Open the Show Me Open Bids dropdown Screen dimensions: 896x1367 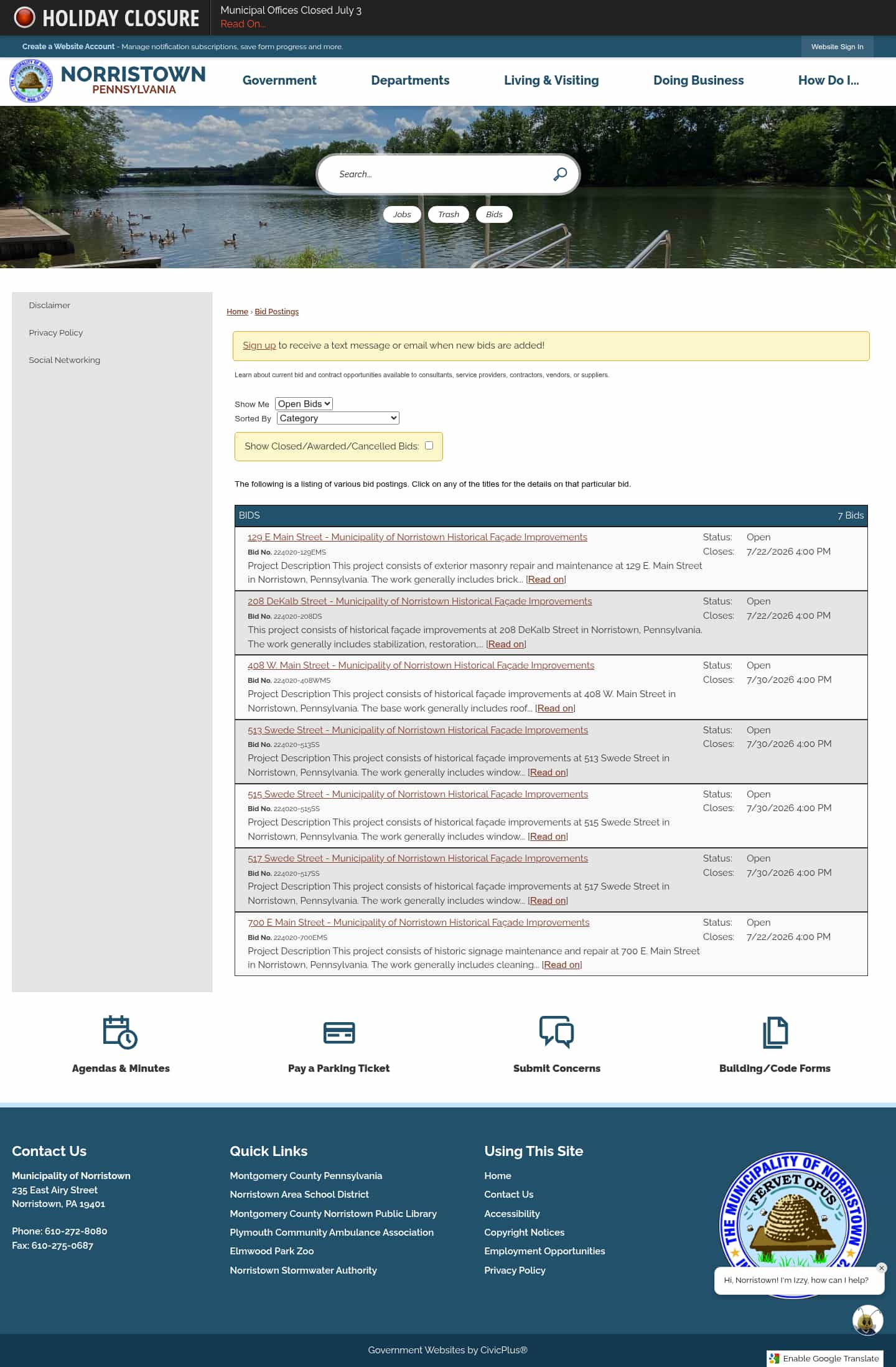pos(304,403)
